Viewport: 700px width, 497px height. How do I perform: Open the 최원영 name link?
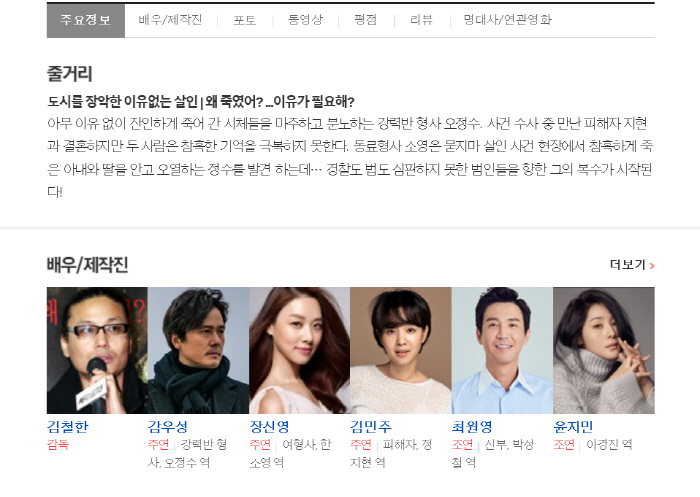coord(472,427)
